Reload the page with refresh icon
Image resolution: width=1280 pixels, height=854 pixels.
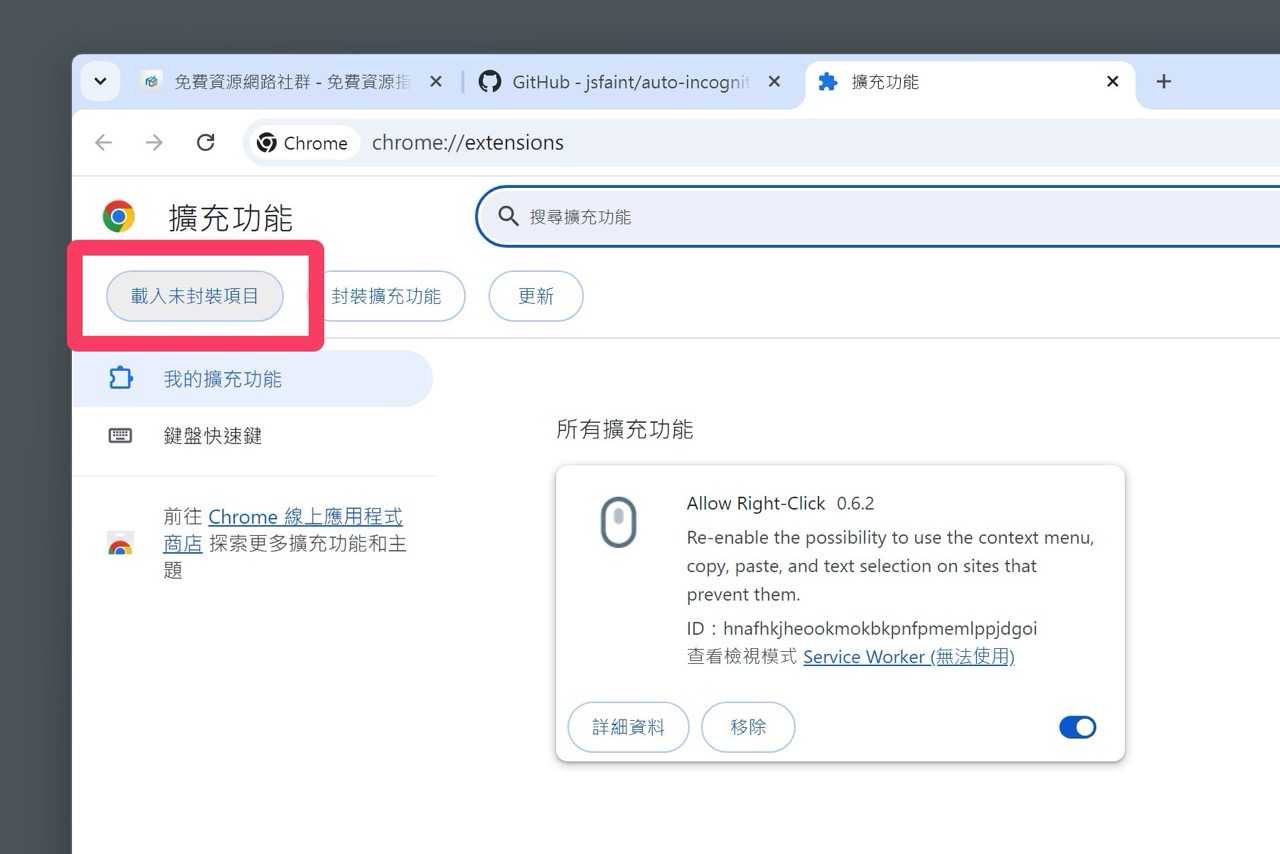click(x=205, y=143)
